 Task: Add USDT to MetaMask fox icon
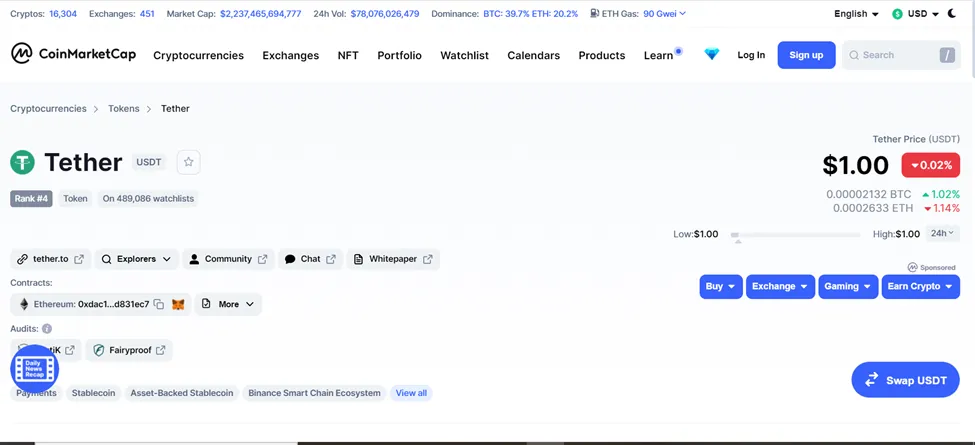[x=178, y=305]
